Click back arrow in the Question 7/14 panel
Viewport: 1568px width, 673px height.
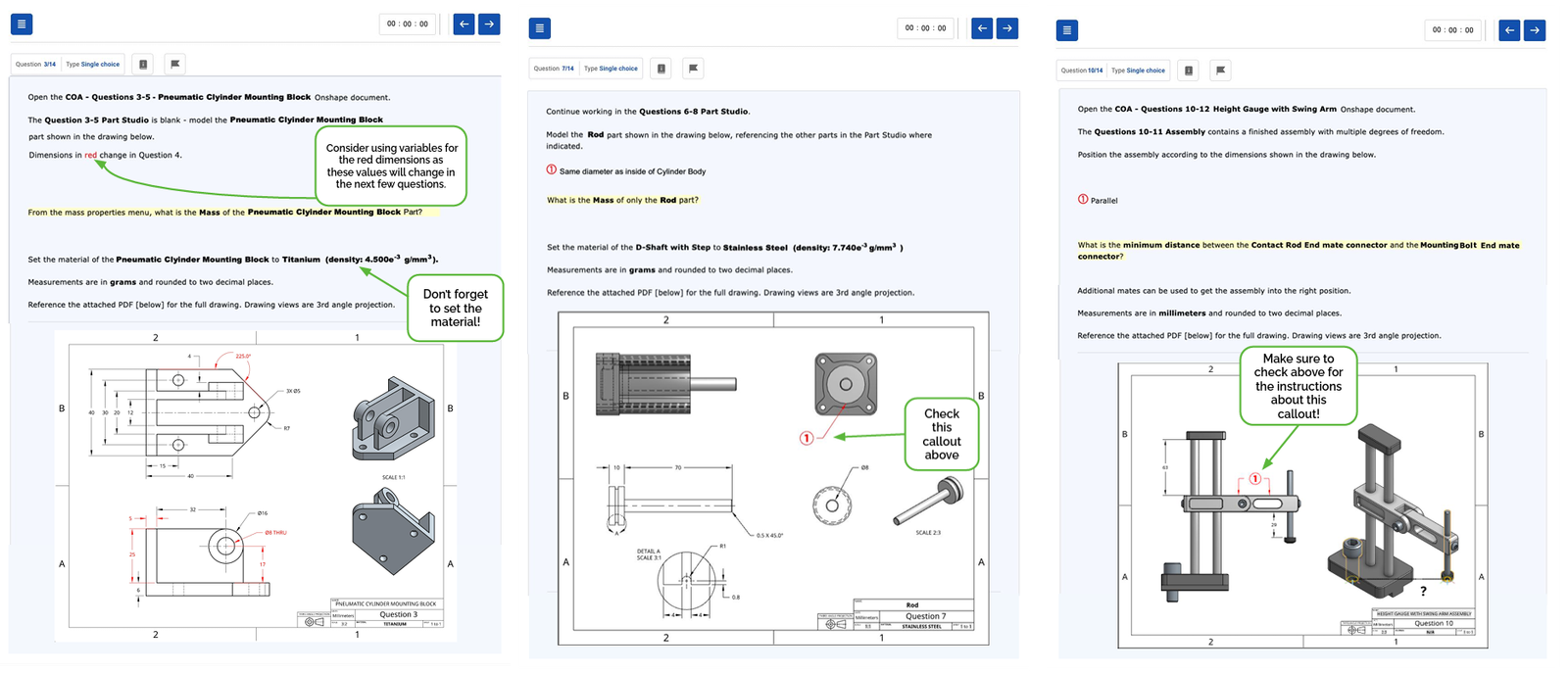tap(982, 28)
